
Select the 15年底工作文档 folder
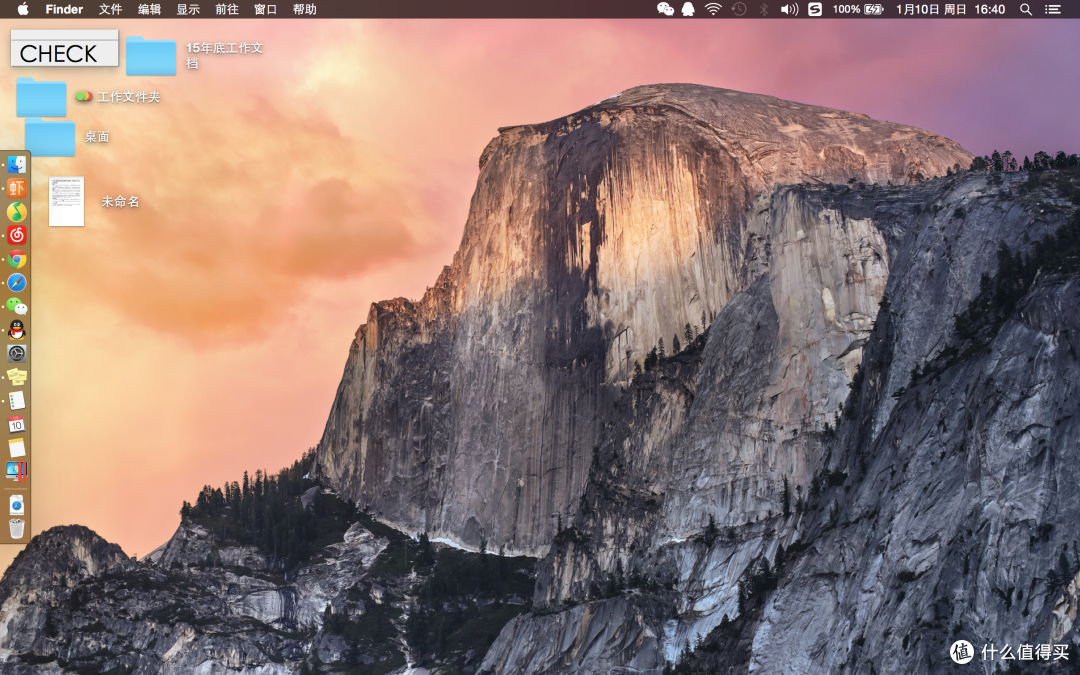click(151, 56)
